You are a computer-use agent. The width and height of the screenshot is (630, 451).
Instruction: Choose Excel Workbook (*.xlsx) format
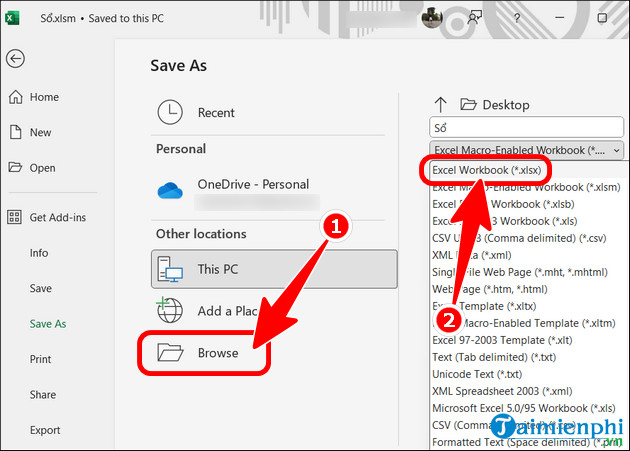coord(487,170)
